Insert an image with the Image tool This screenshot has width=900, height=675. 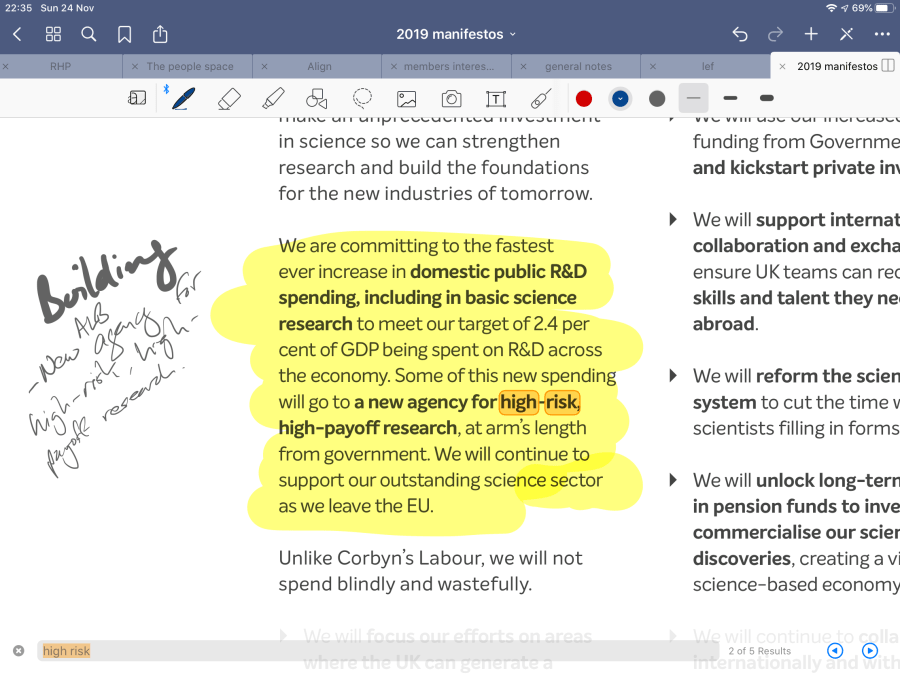click(406, 99)
